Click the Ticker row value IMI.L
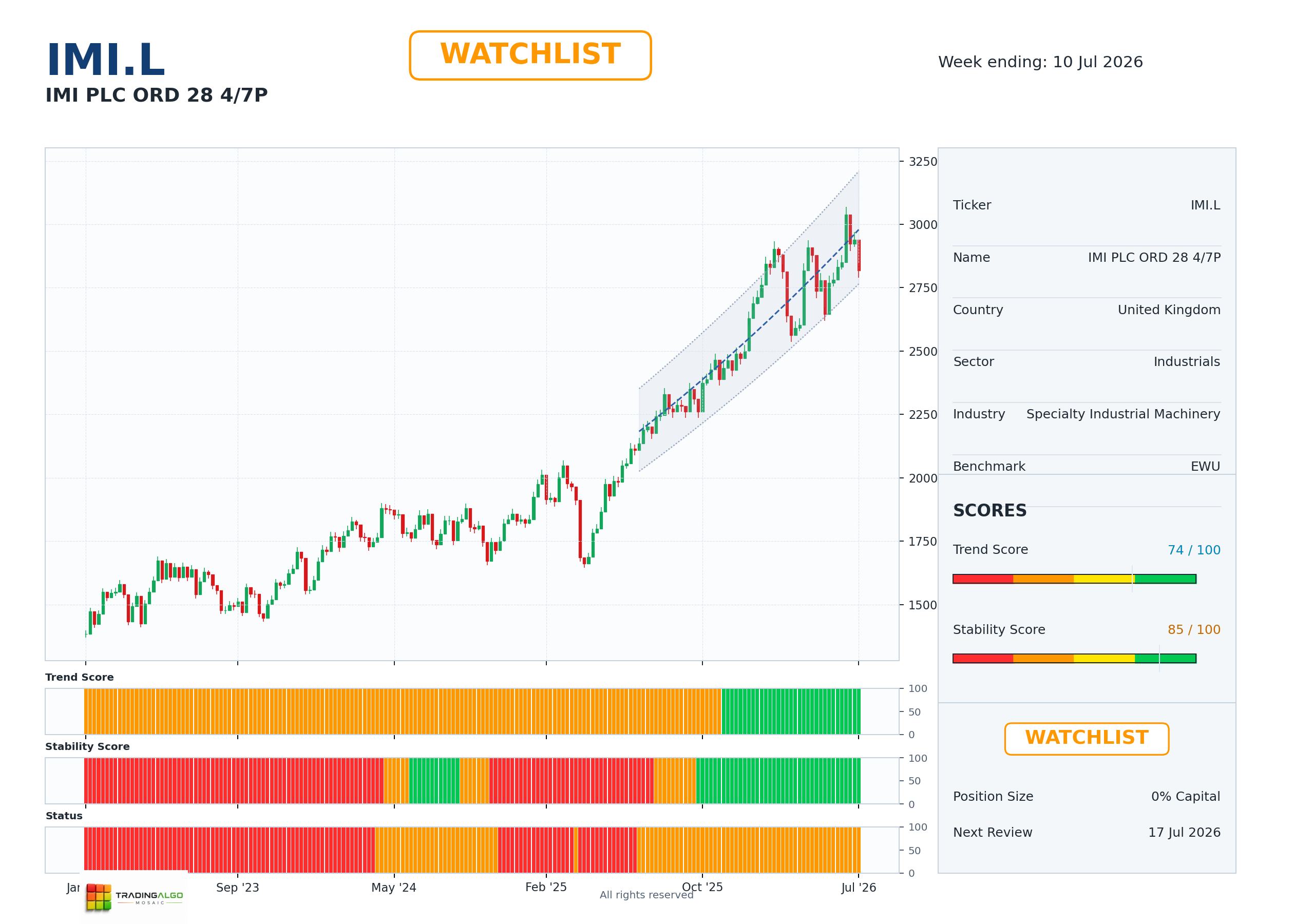The width and height of the screenshot is (1294, 924). [1205, 205]
